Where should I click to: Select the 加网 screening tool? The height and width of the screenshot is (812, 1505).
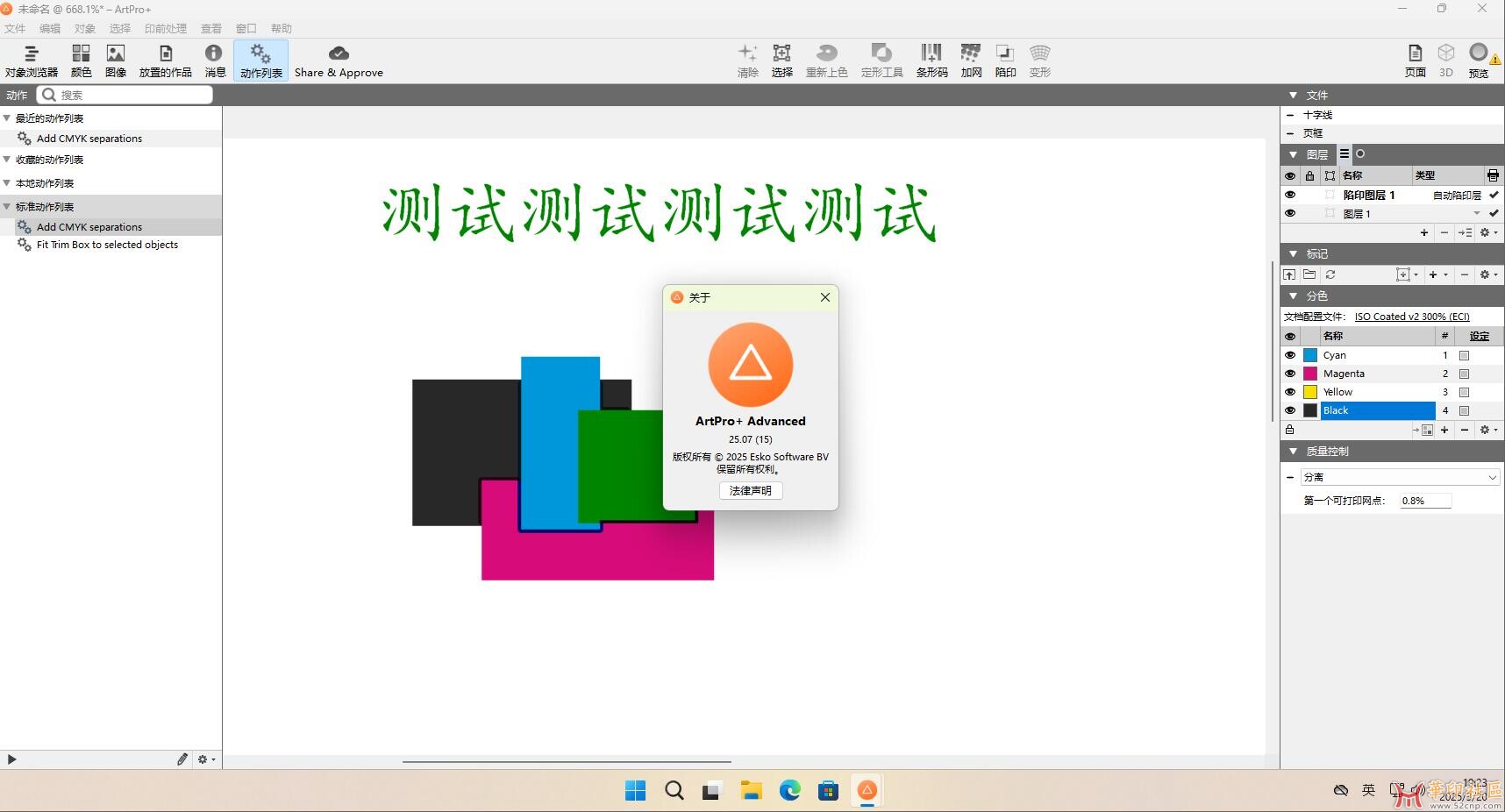[971, 61]
